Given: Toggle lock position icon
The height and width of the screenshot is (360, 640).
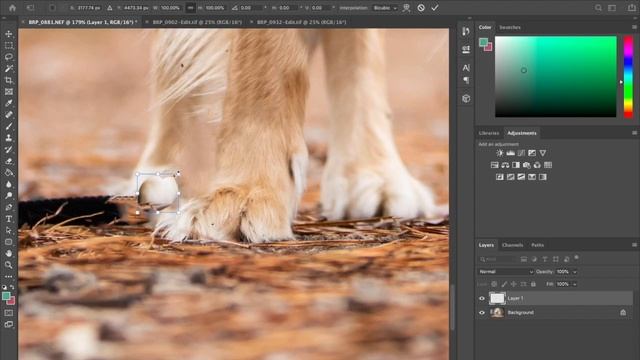Looking at the screenshot, I should (513, 284).
